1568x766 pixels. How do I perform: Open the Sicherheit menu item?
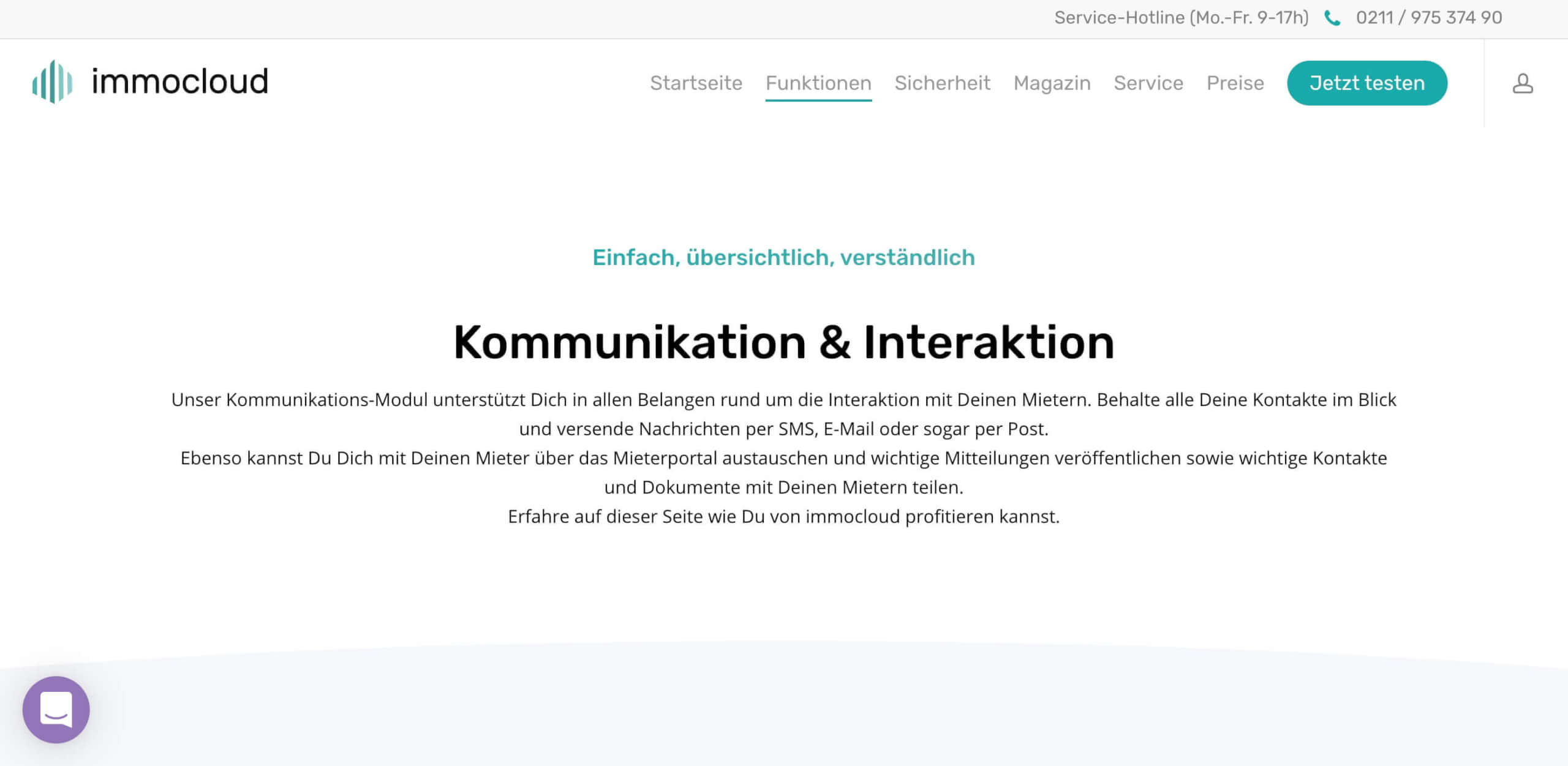[942, 83]
